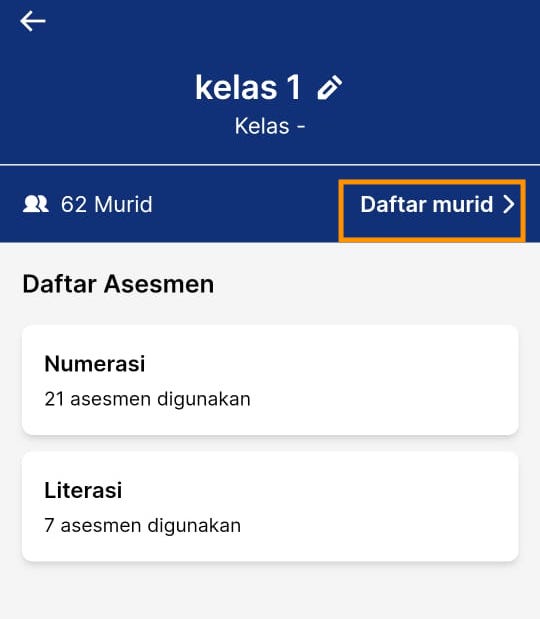The width and height of the screenshot is (540, 619).
Task: Click the number 62 in student count
Action: [73, 204]
